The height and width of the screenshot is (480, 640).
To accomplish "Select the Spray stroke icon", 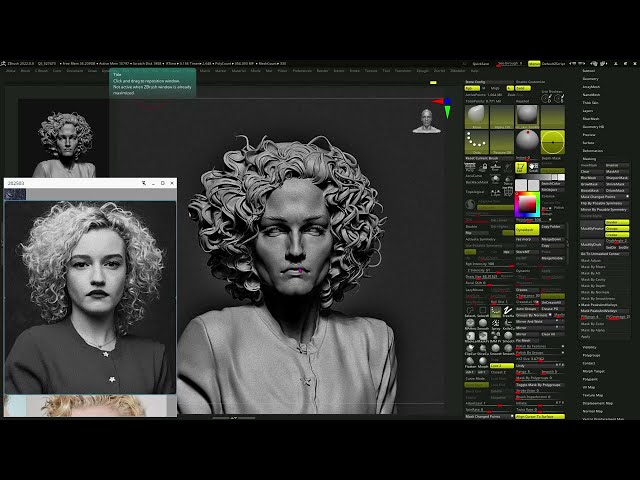I will point(496,324).
